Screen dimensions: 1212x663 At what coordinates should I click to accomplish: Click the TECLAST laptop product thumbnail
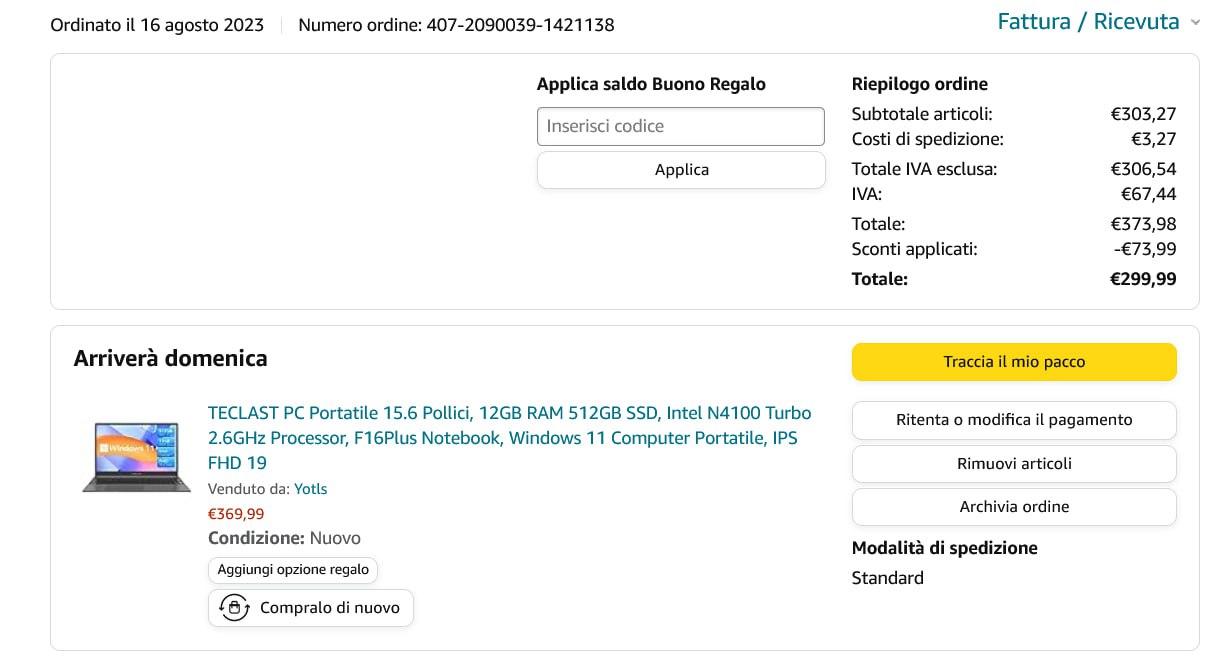136,457
